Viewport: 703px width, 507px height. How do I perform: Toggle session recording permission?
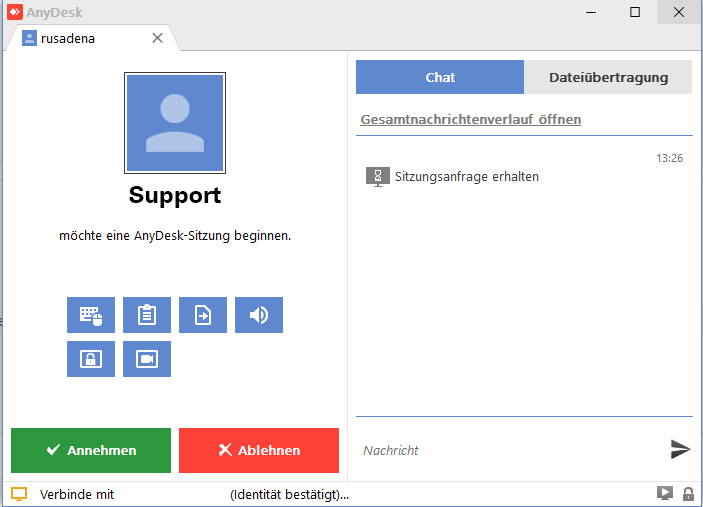coord(147,359)
